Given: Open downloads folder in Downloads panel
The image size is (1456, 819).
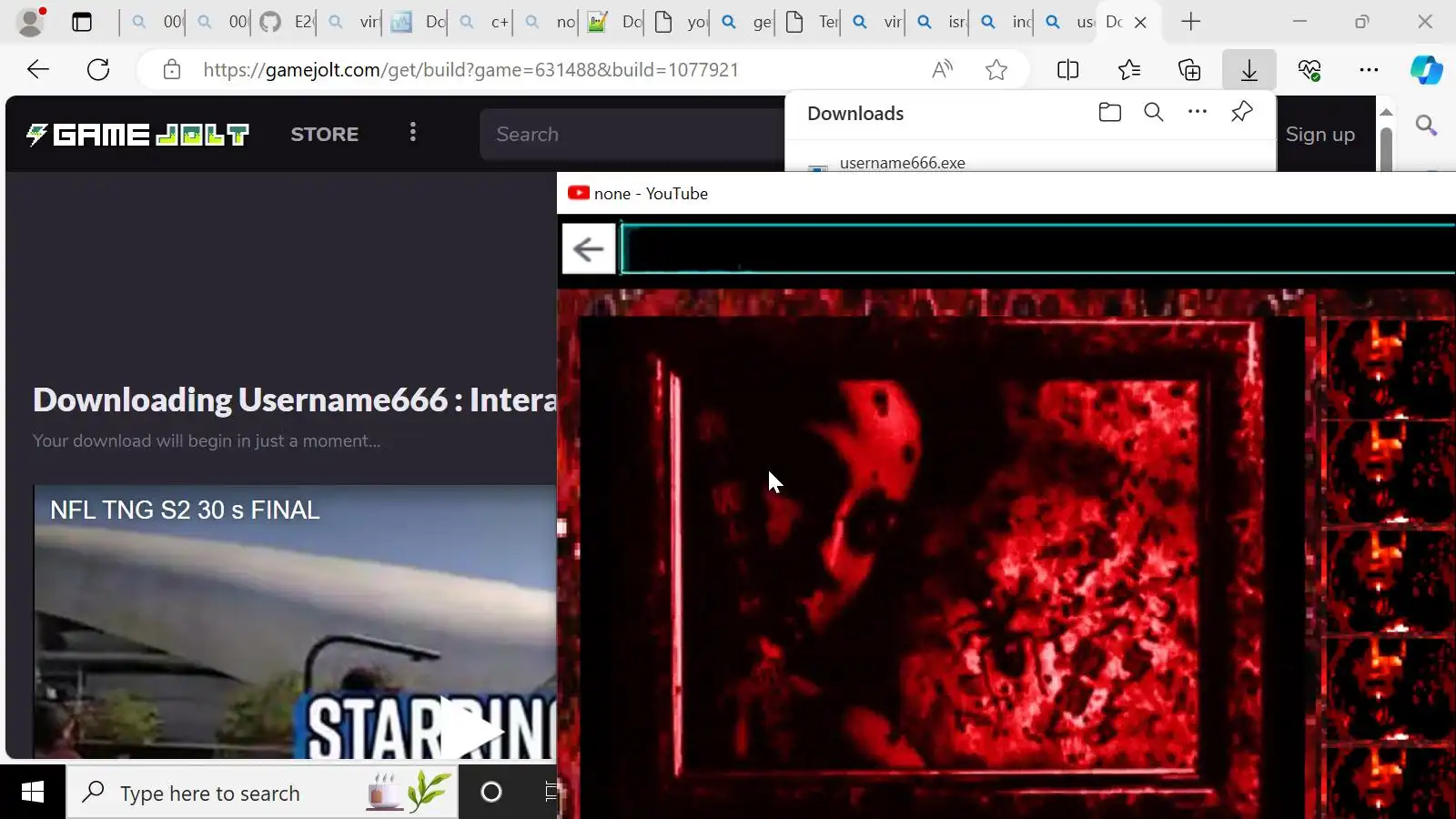Looking at the screenshot, I should 1109,112.
